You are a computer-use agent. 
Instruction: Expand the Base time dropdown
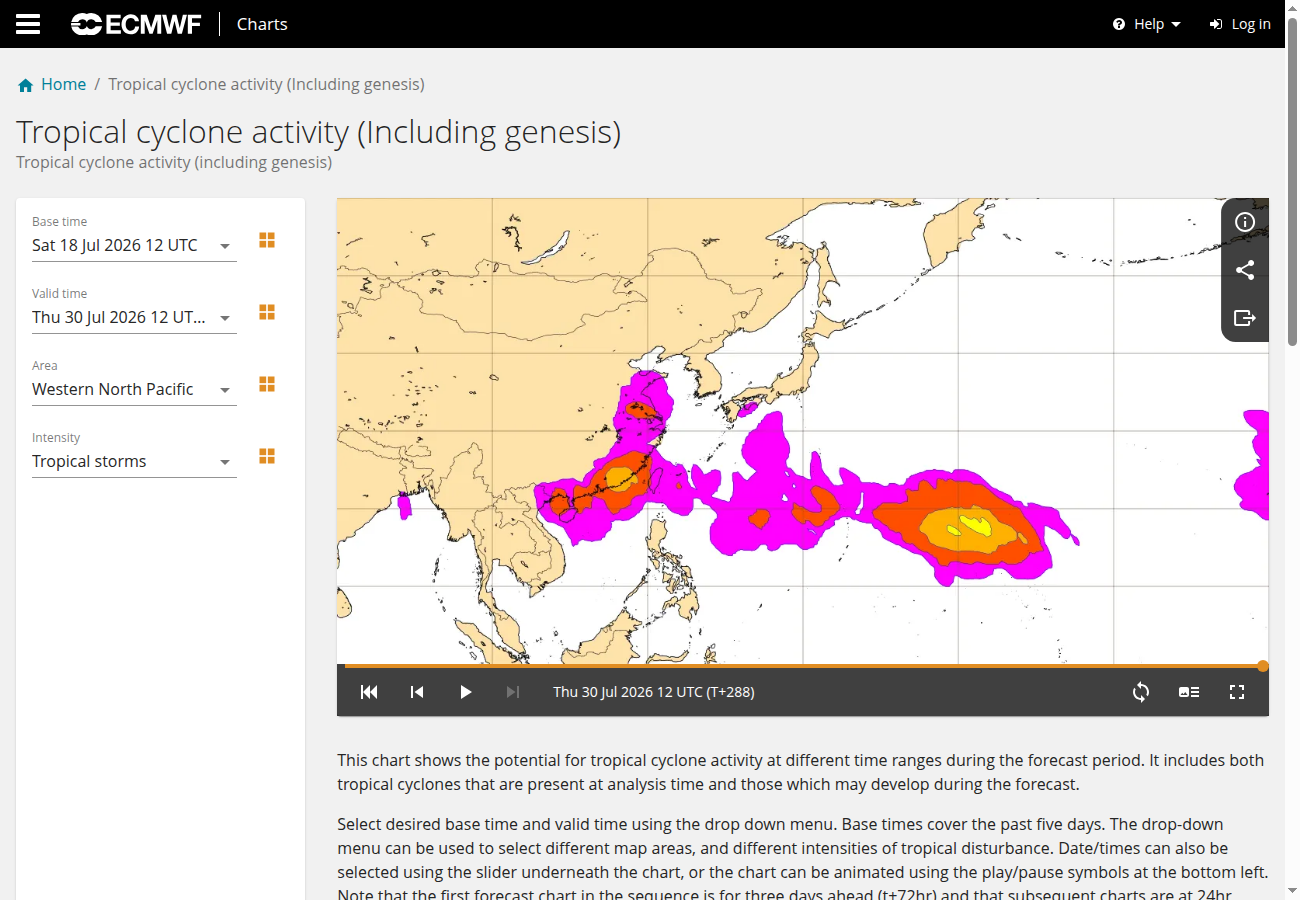(134, 245)
